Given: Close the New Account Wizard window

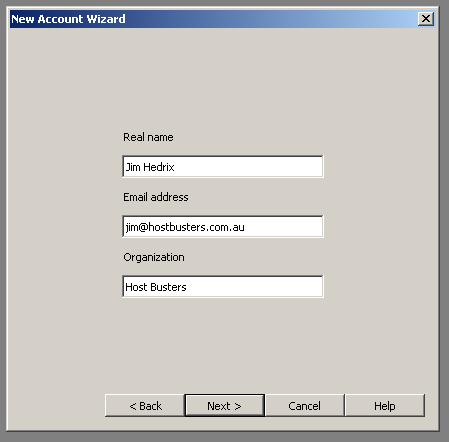Looking at the screenshot, I should tap(426, 19).
